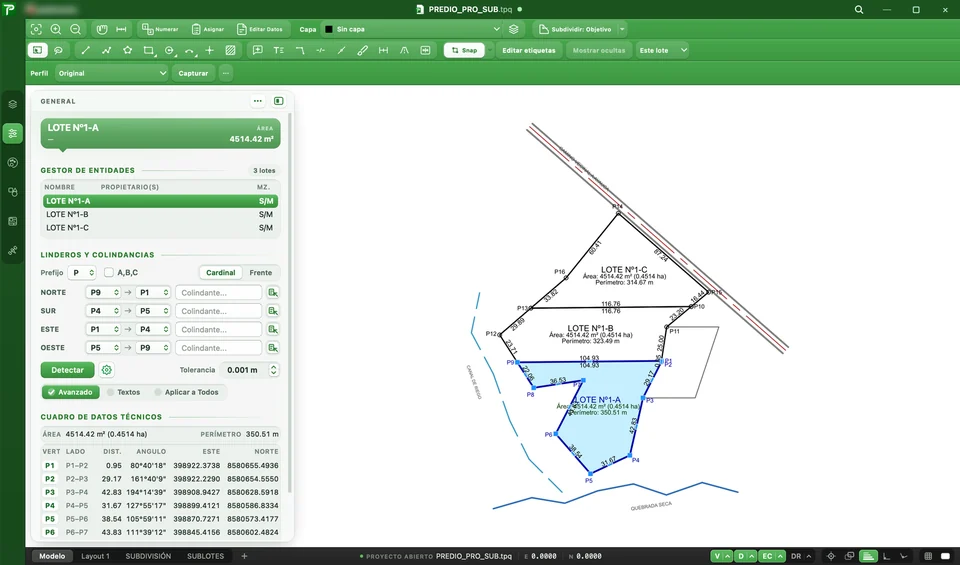The image size is (960, 565).
Task: Click the zoom extents icon
Action: 36,29
